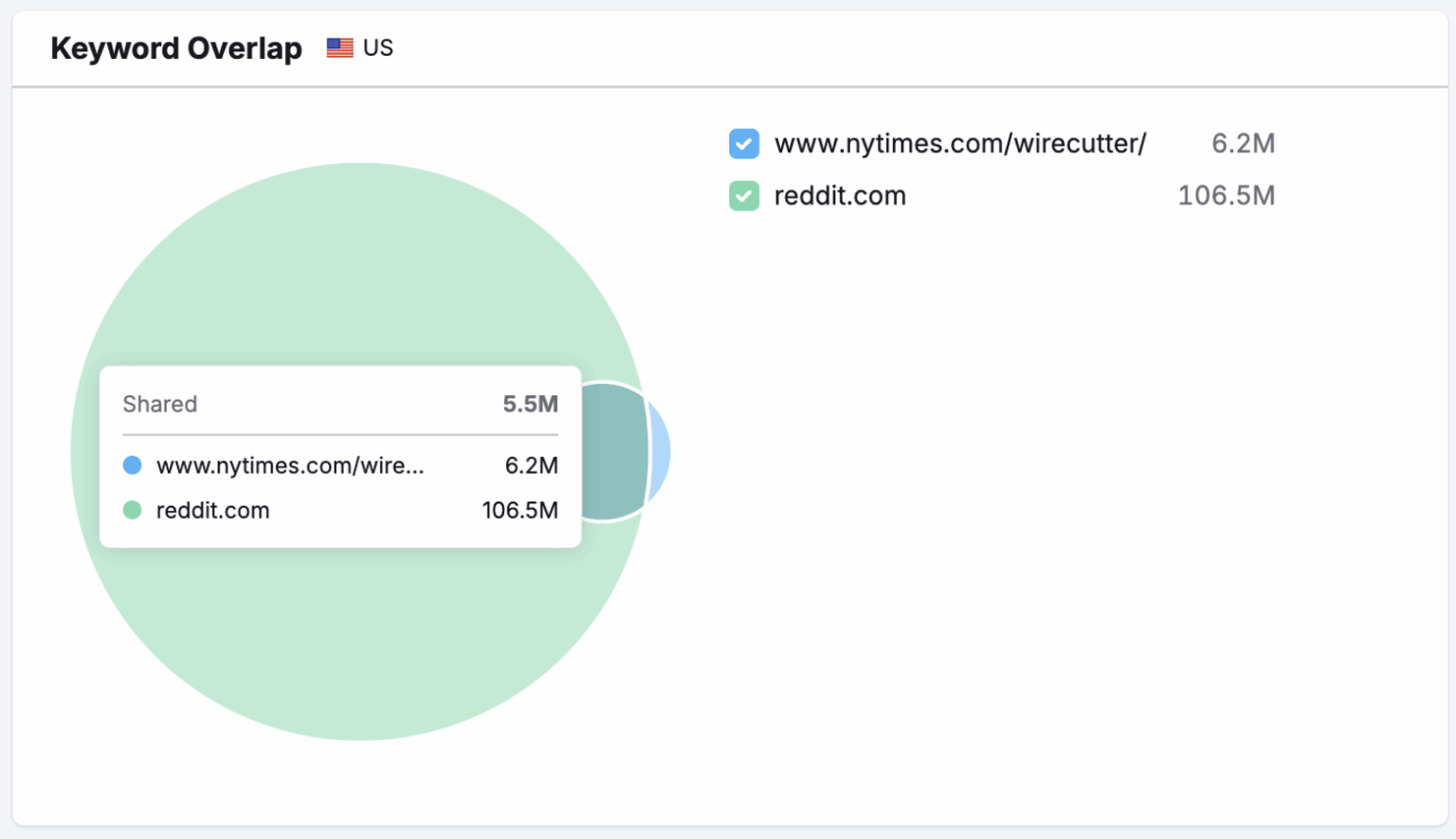Open the Shared keywords breakdown
This screenshot has height=839, width=1456.
pyautogui.click(x=159, y=404)
